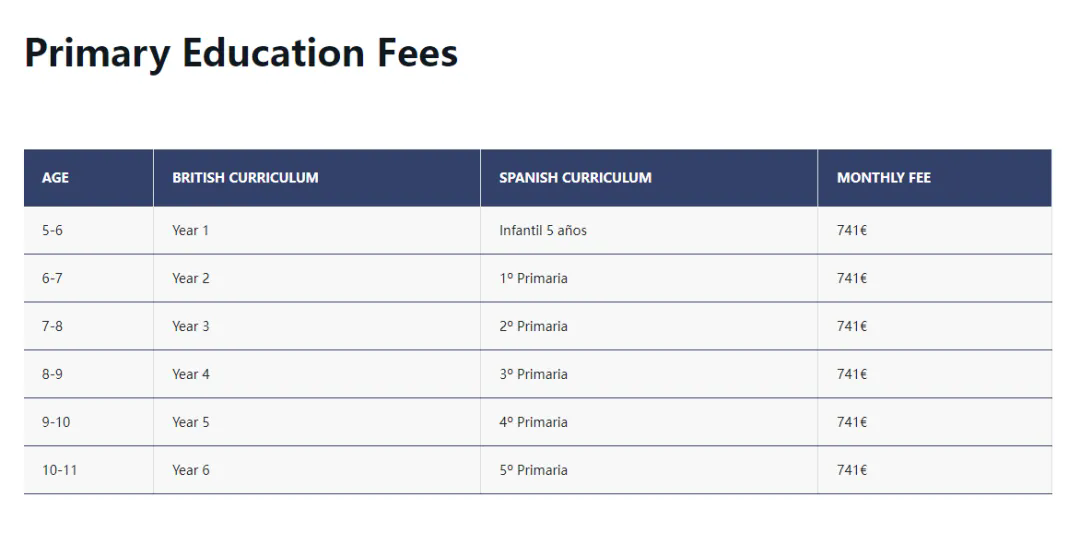Select the Year 6 cell
Image resolution: width=1080 pixels, height=533 pixels.
317,470
